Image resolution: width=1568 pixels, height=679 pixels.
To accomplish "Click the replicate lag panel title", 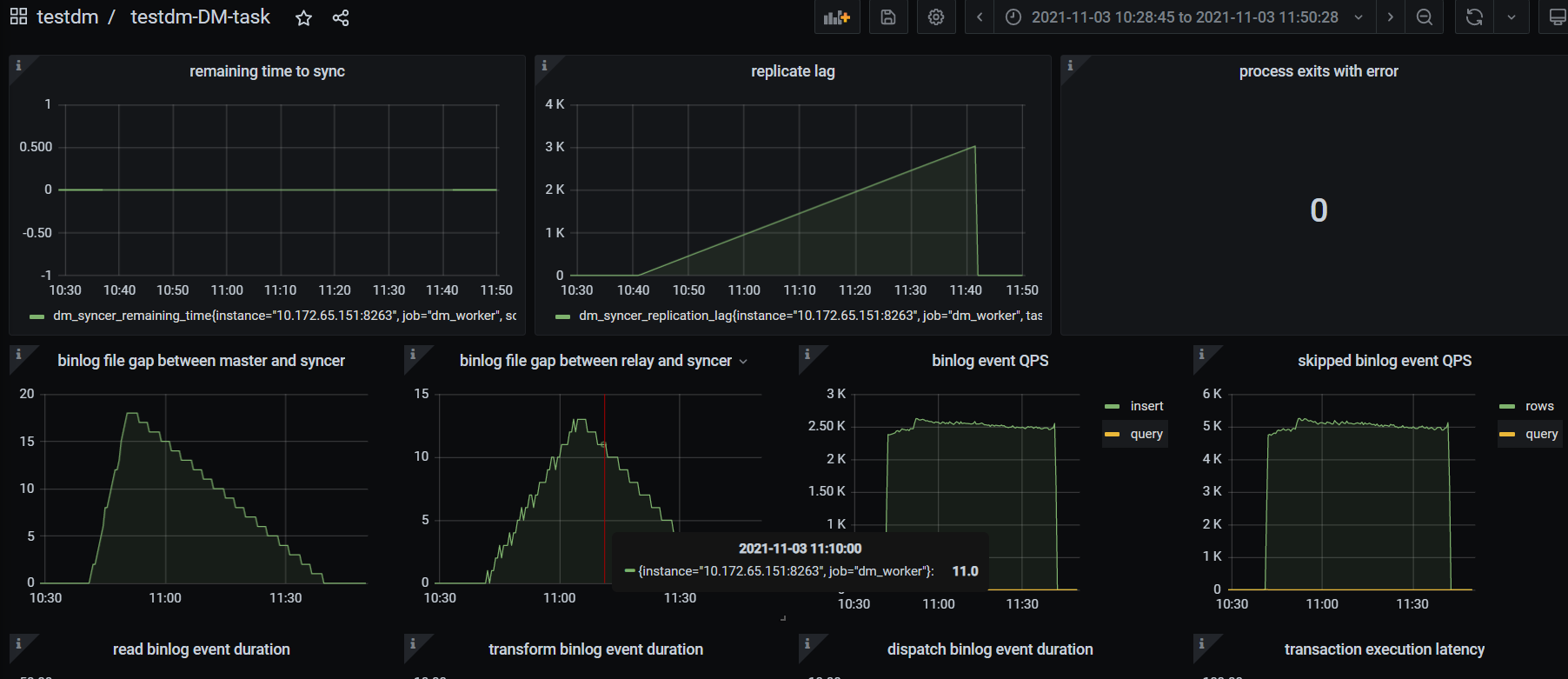I will [x=792, y=71].
